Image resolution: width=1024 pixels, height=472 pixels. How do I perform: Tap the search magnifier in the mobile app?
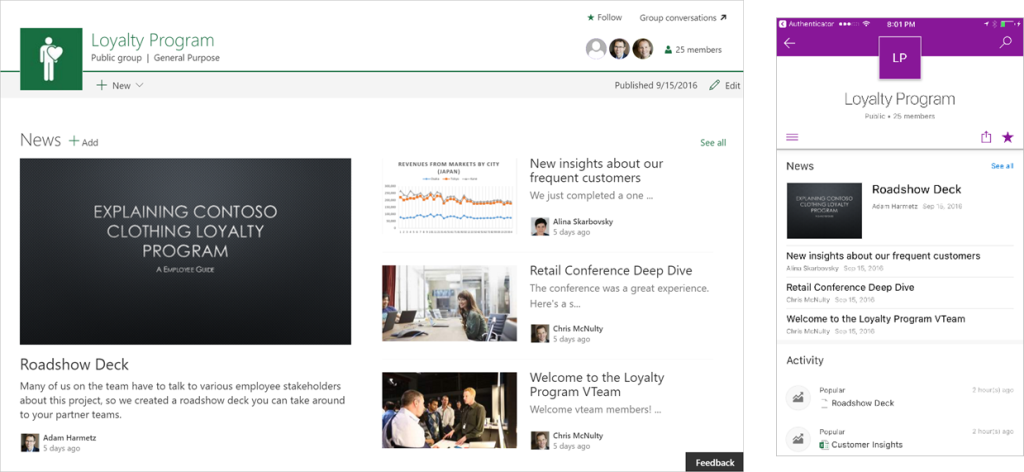1005,43
